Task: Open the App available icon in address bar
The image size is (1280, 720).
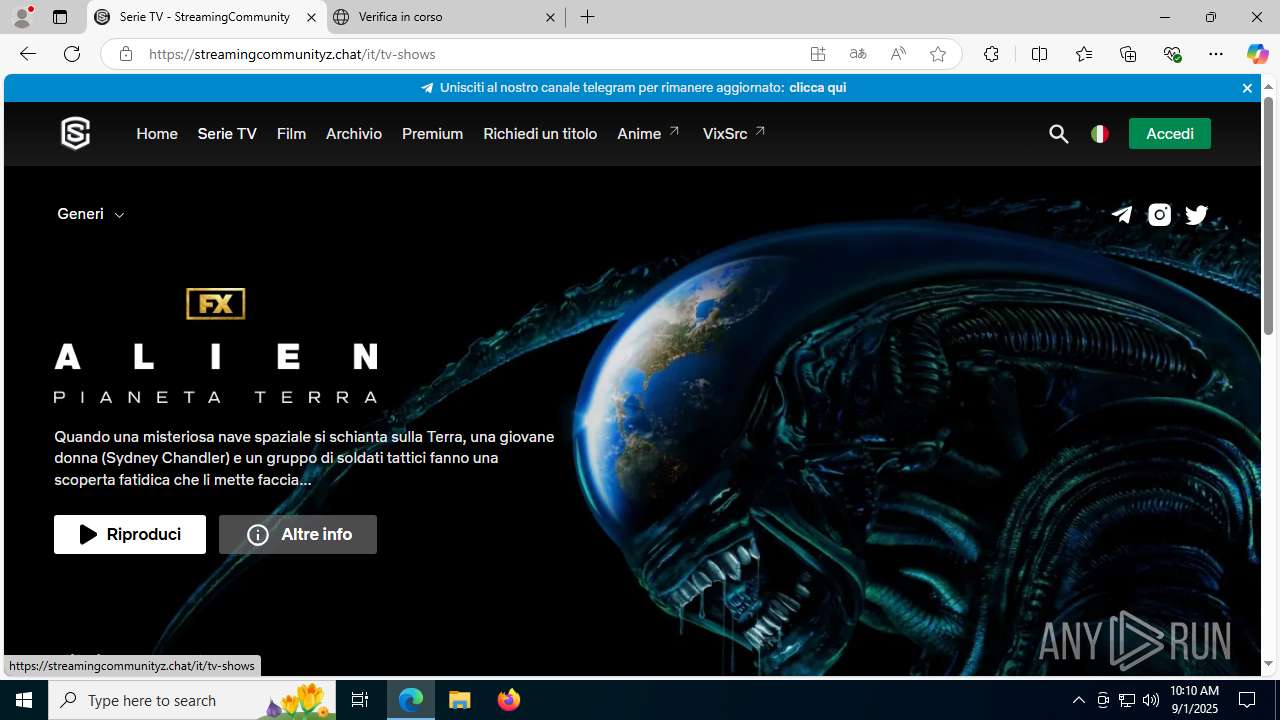Action: click(818, 54)
